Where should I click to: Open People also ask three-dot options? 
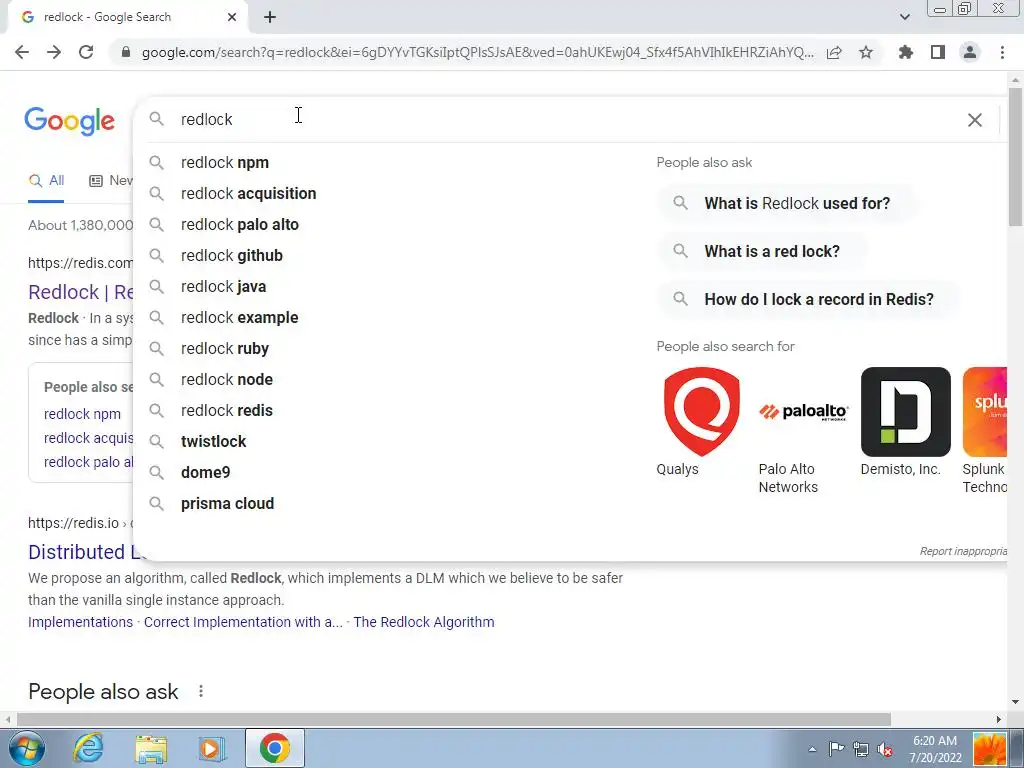pos(201,691)
